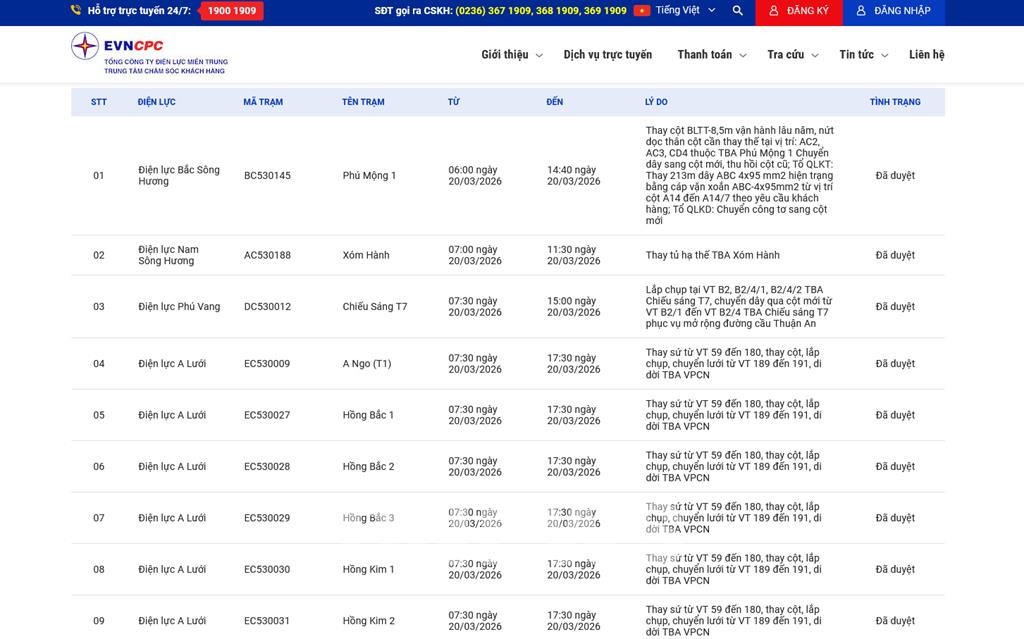Click the TÌNH TRẠNG column header
The height and width of the screenshot is (639, 1024).
click(x=895, y=102)
